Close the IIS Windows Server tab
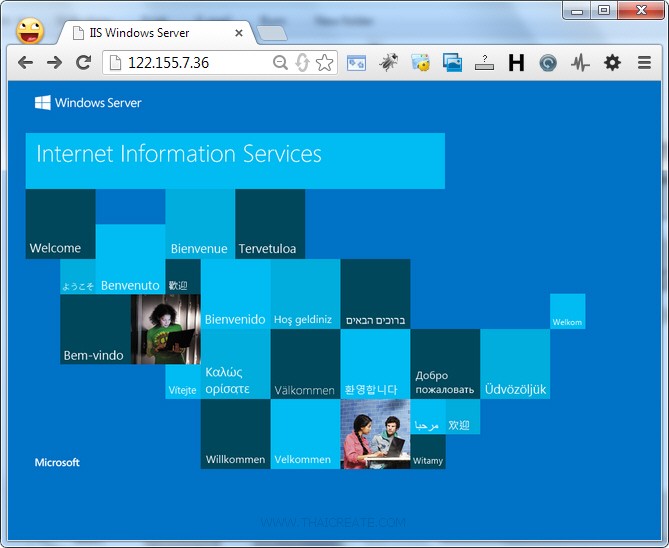The height and width of the screenshot is (548, 669). 239,33
